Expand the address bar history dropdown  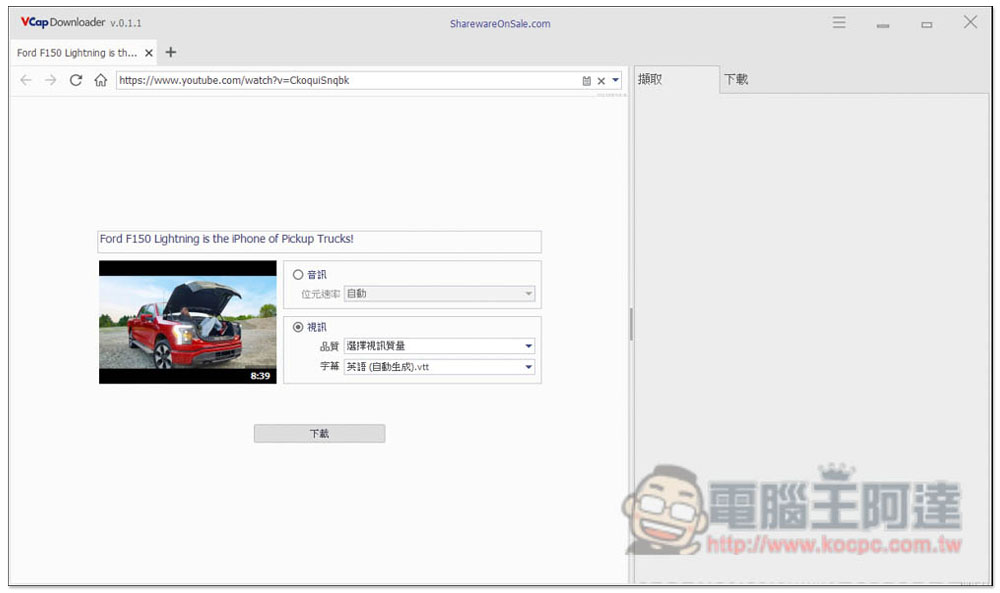(615, 80)
